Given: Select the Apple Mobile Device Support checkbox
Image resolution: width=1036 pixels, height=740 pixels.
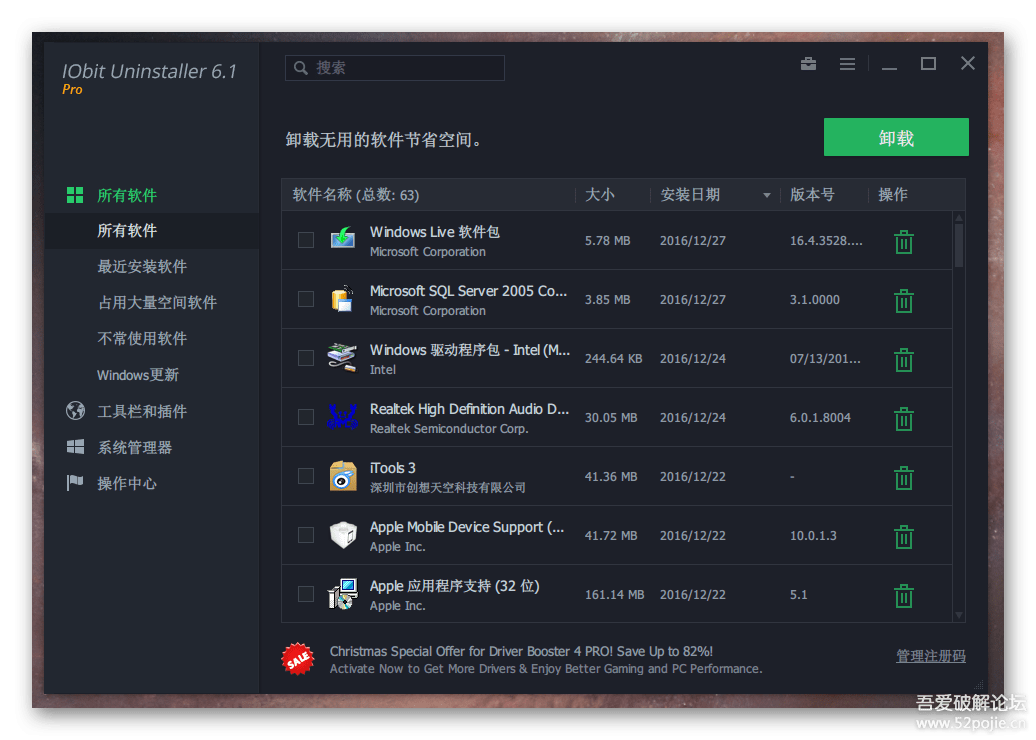Looking at the screenshot, I should [x=305, y=535].
